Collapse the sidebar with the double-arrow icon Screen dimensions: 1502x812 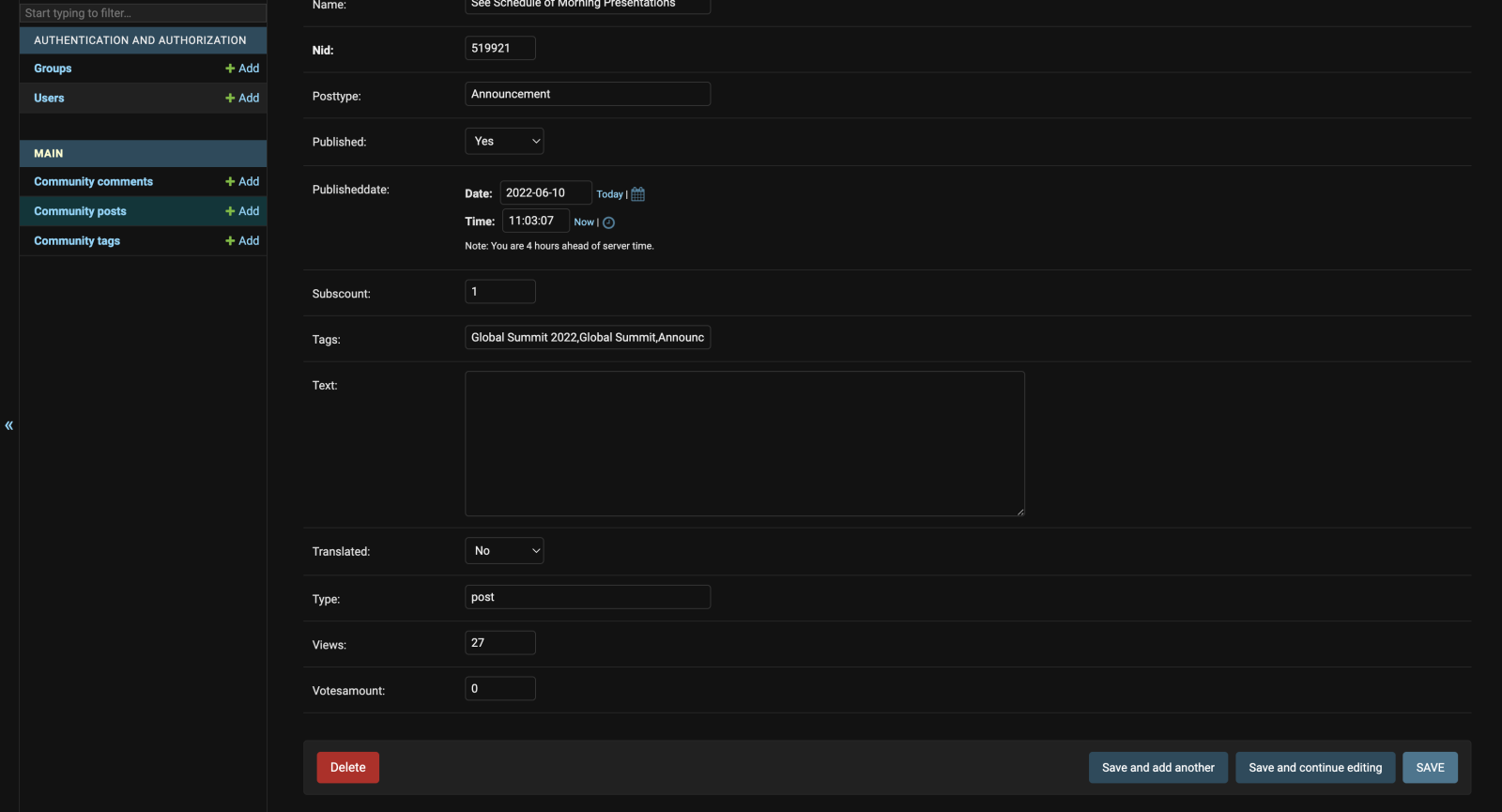(x=9, y=425)
